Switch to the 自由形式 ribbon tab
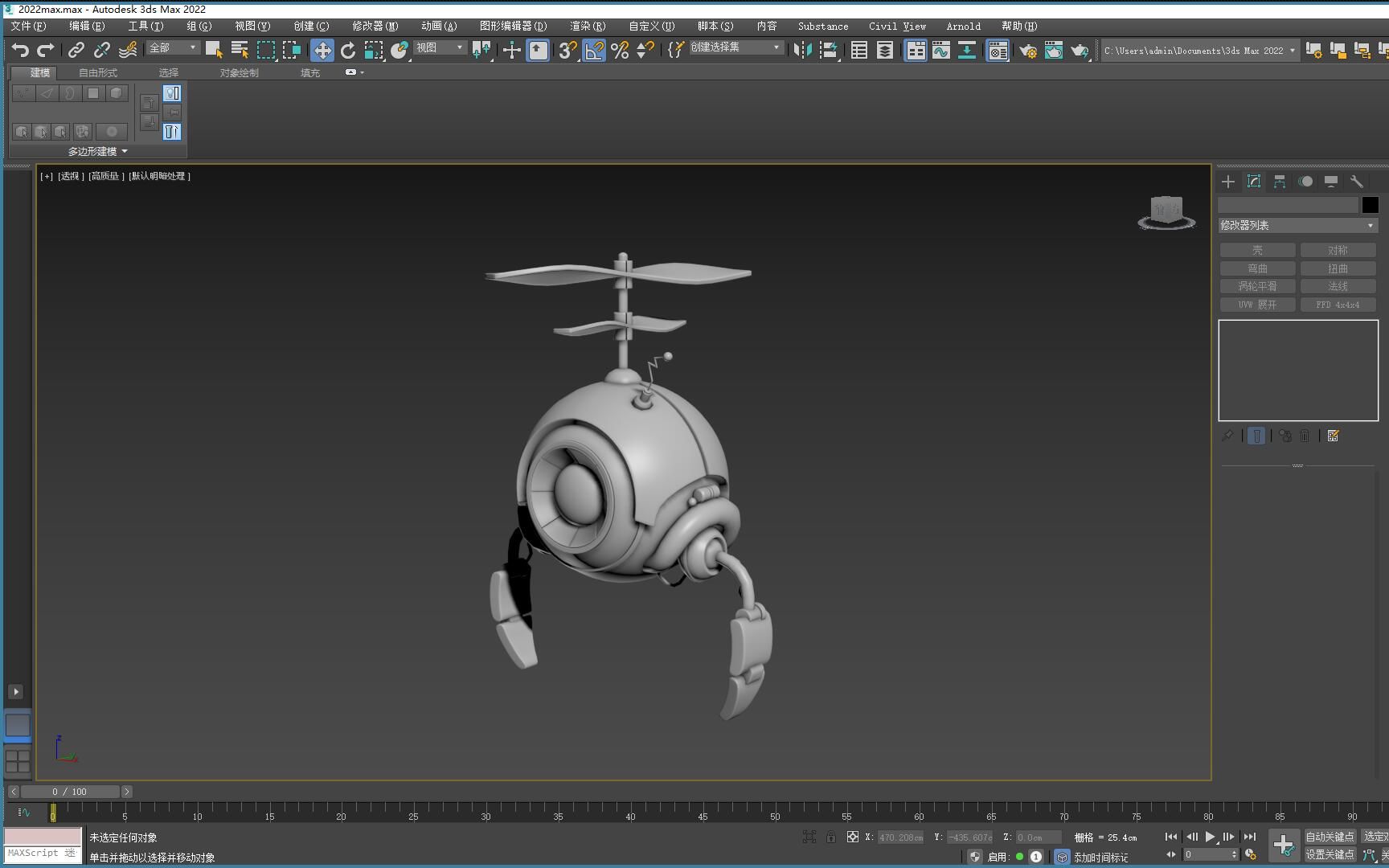Viewport: 1389px width, 868px height. coord(98,72)
